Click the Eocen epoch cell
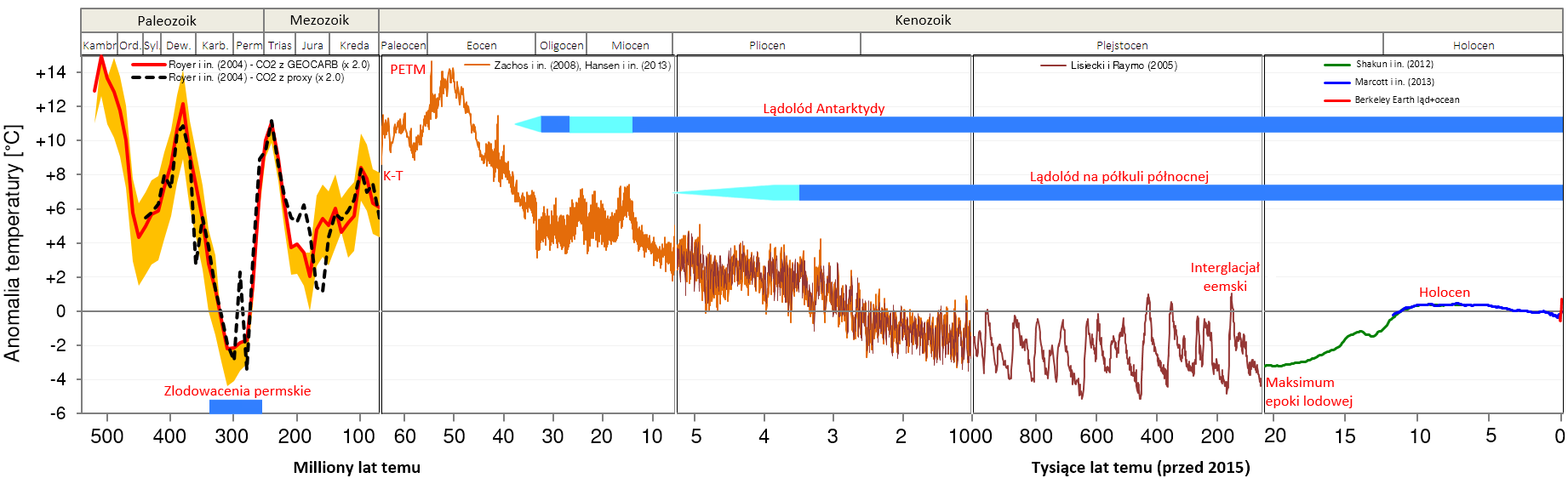 [x=481, y=45]
